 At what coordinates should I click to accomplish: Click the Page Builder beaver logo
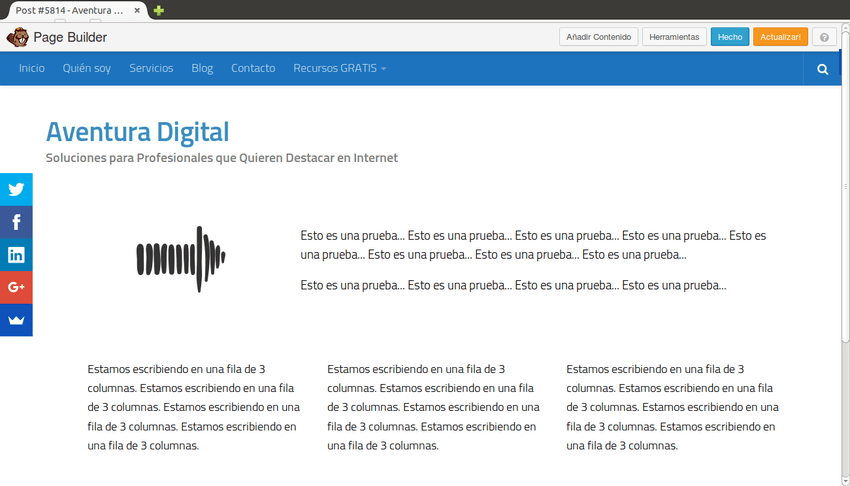(17, 38)
